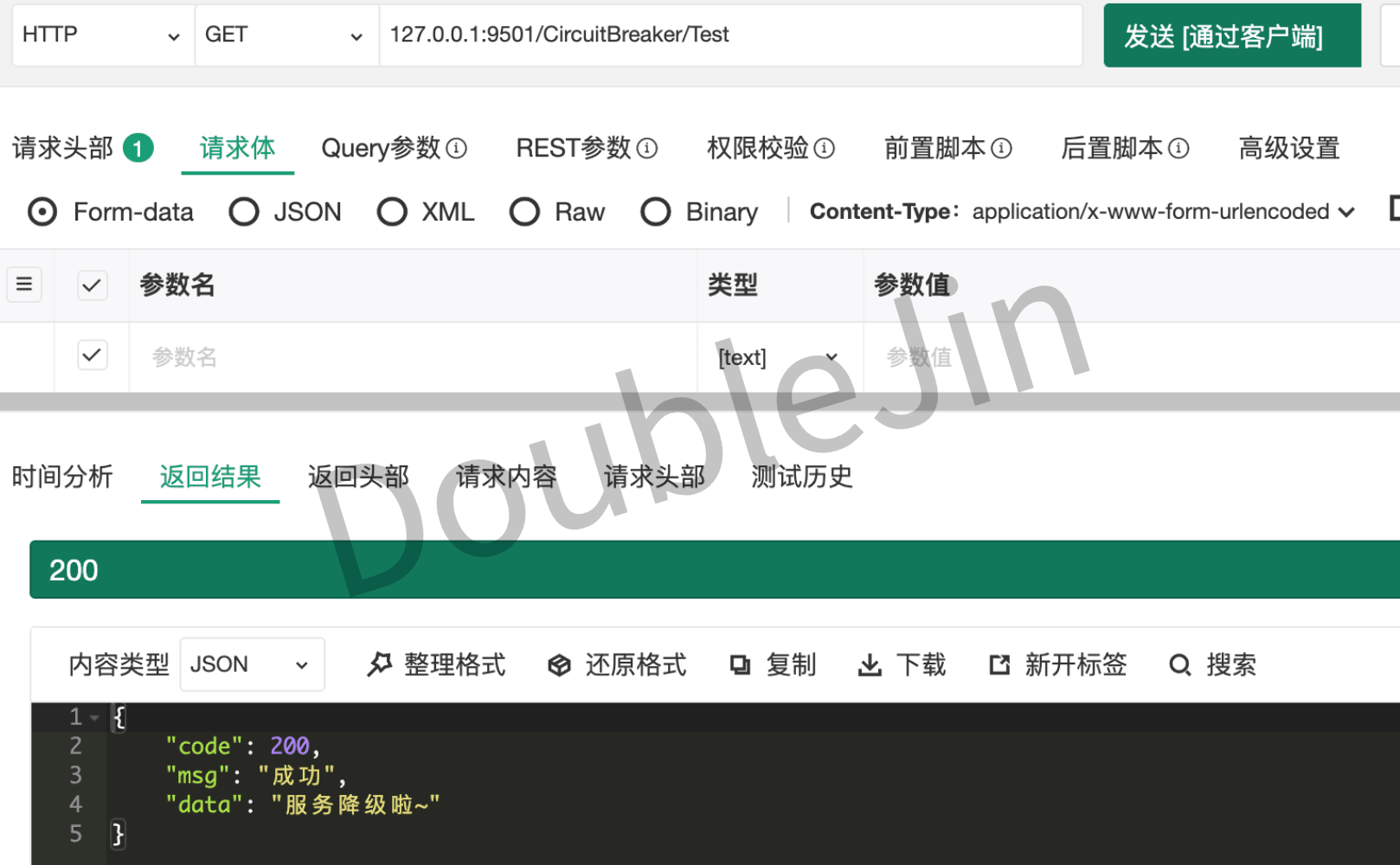Image resolution: width=1400 pixels, height=865 pixels.
Task: Click the 复制 button label
Action: [x=791, y=664]
